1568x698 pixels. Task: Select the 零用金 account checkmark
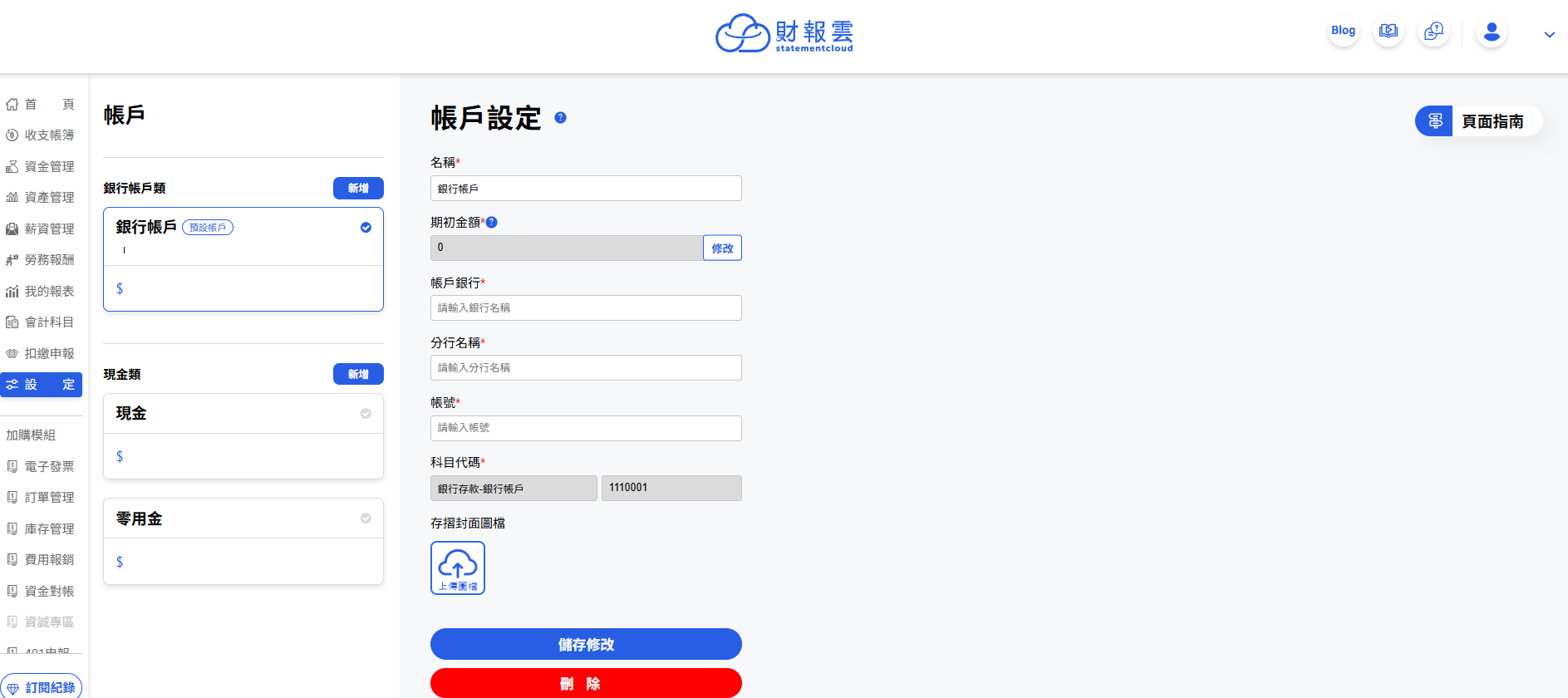click(366, 519)
